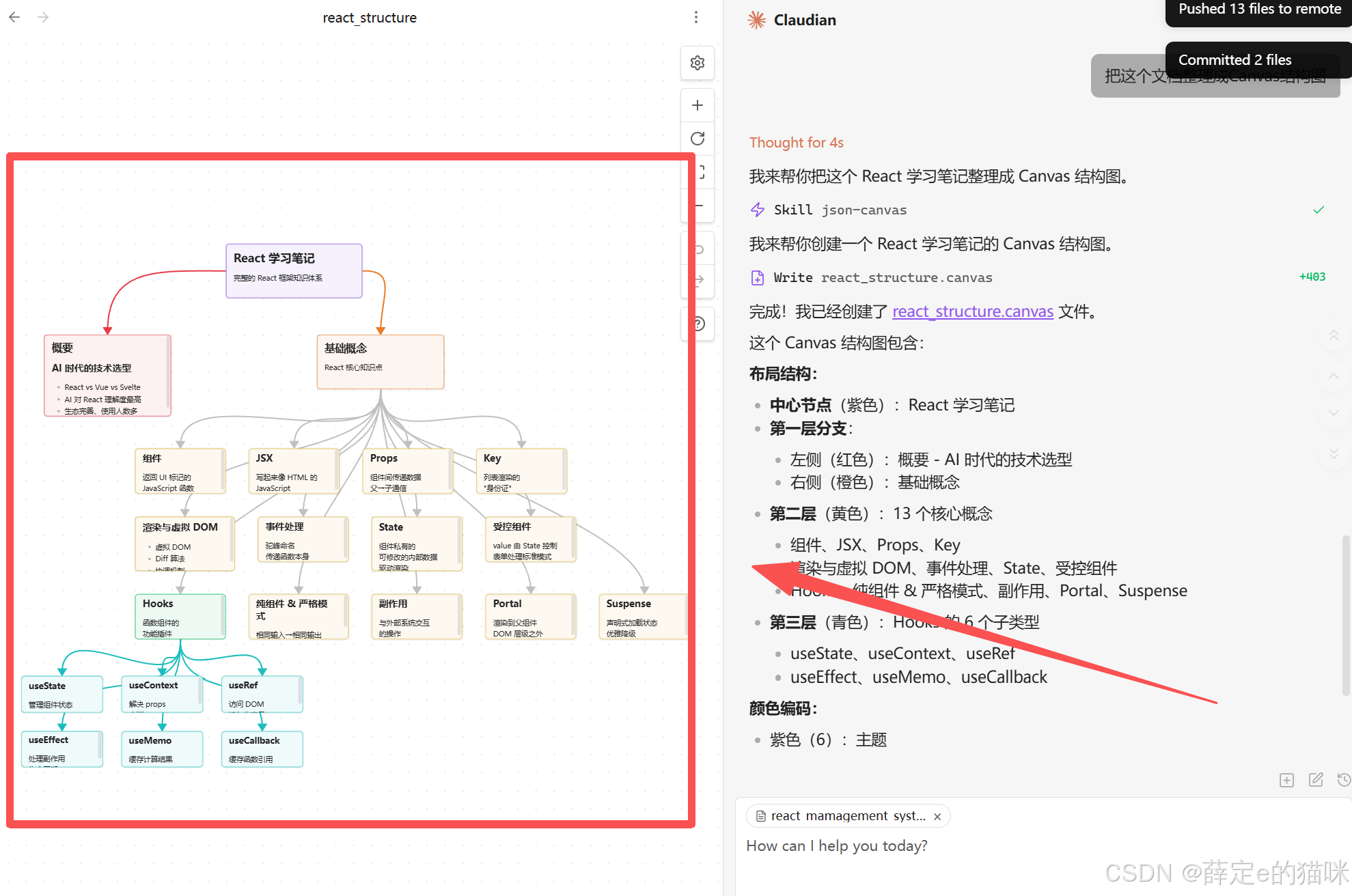Open conversation history with the clock icon
Screen dimensions: 1352x896
[1343, 779]
